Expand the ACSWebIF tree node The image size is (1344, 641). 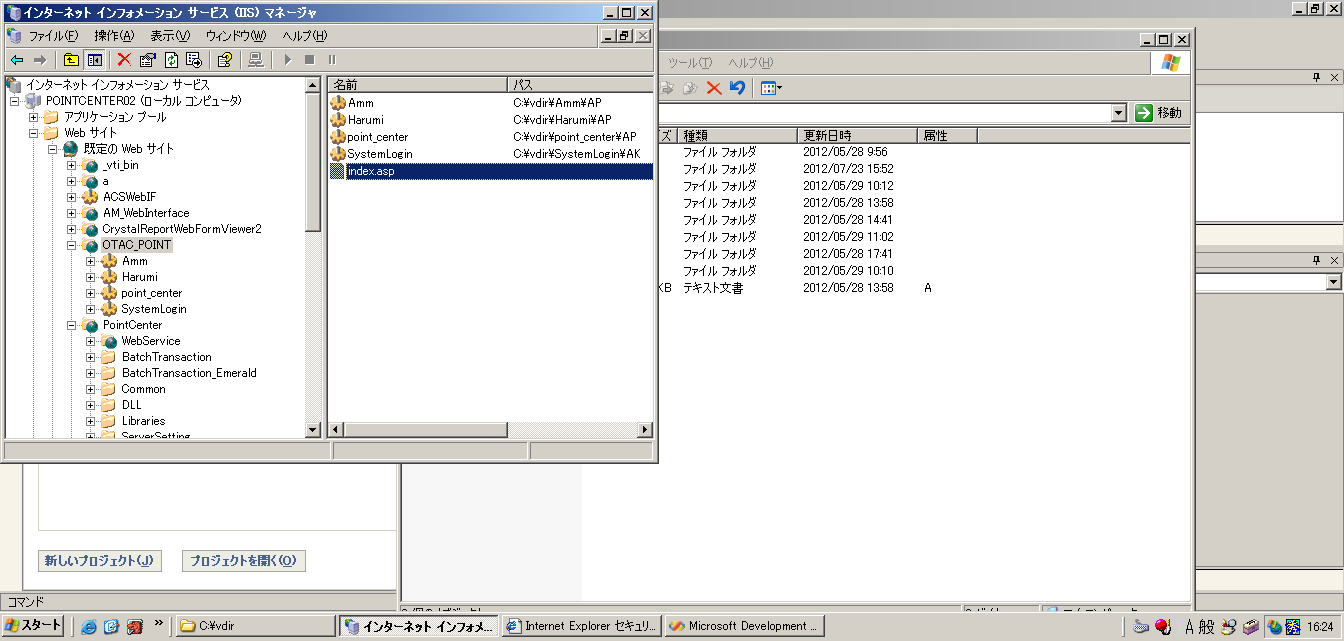point(72,197)
